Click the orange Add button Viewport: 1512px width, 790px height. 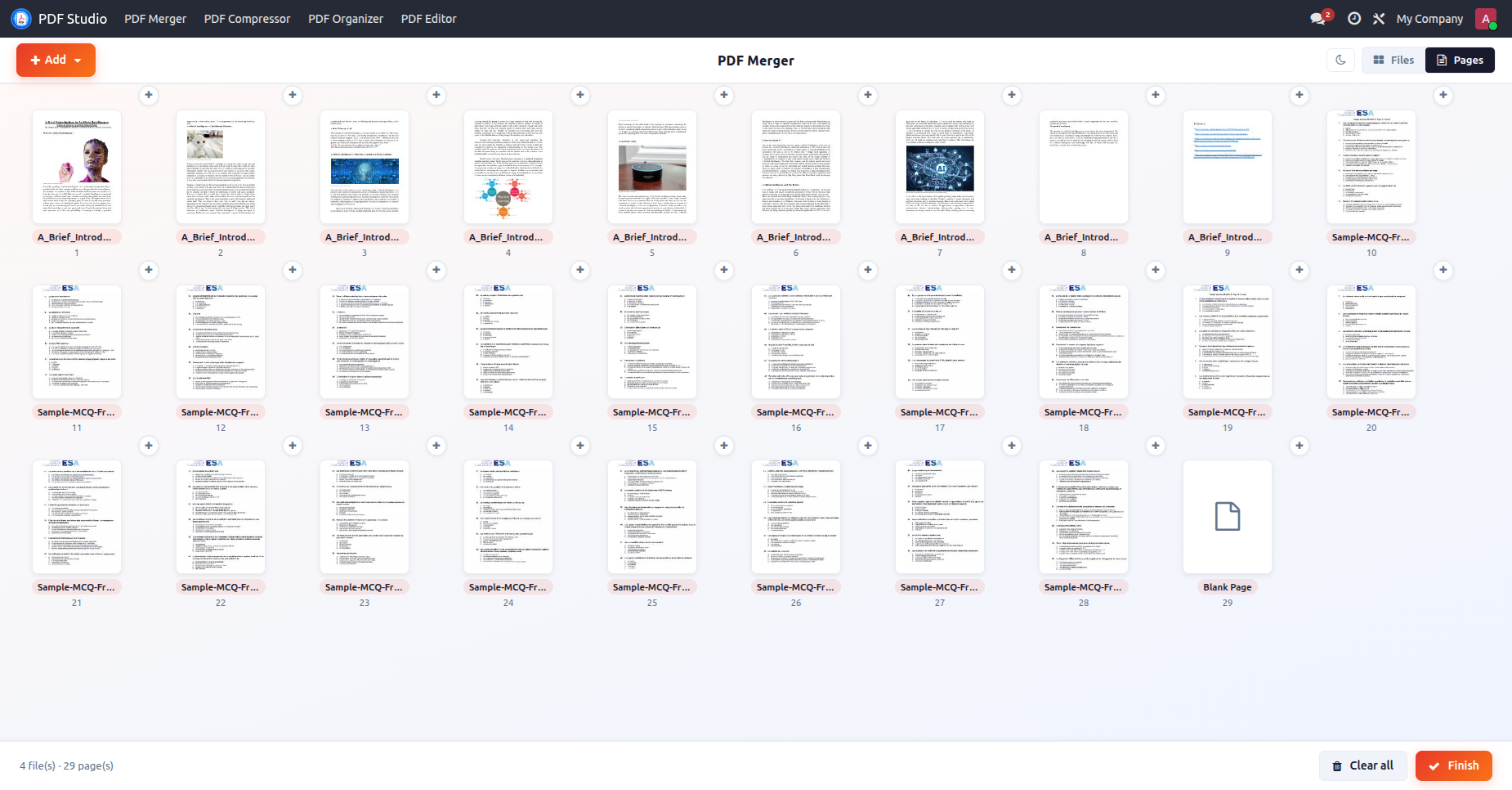pyautogui.click(x=56, y=60)
